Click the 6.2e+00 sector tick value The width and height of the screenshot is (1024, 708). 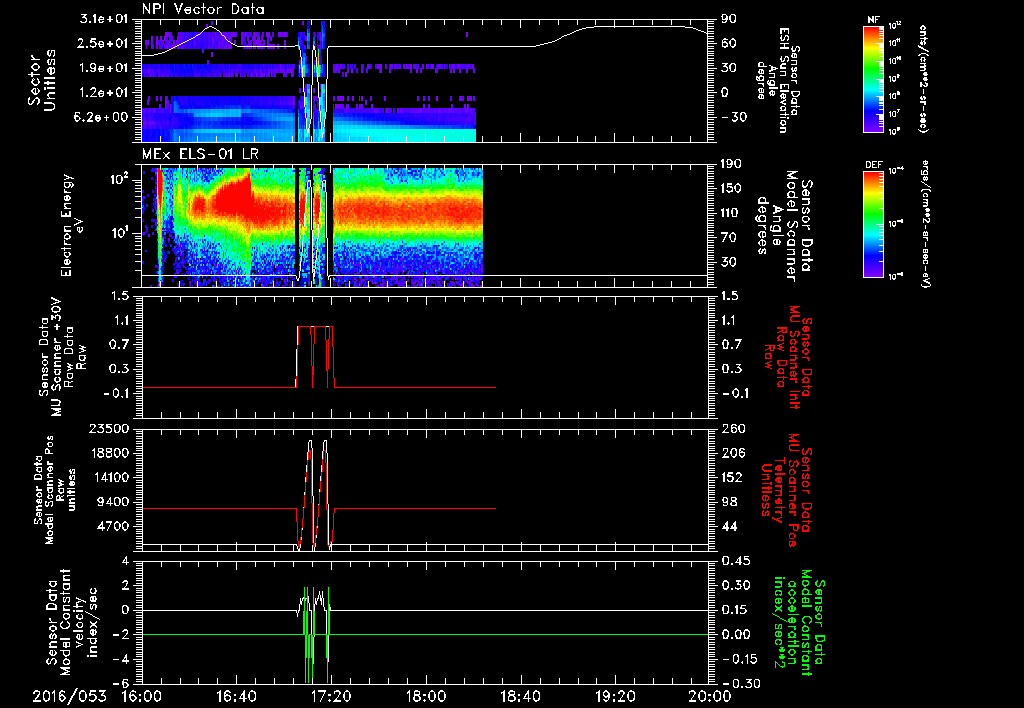coord(102,117)
